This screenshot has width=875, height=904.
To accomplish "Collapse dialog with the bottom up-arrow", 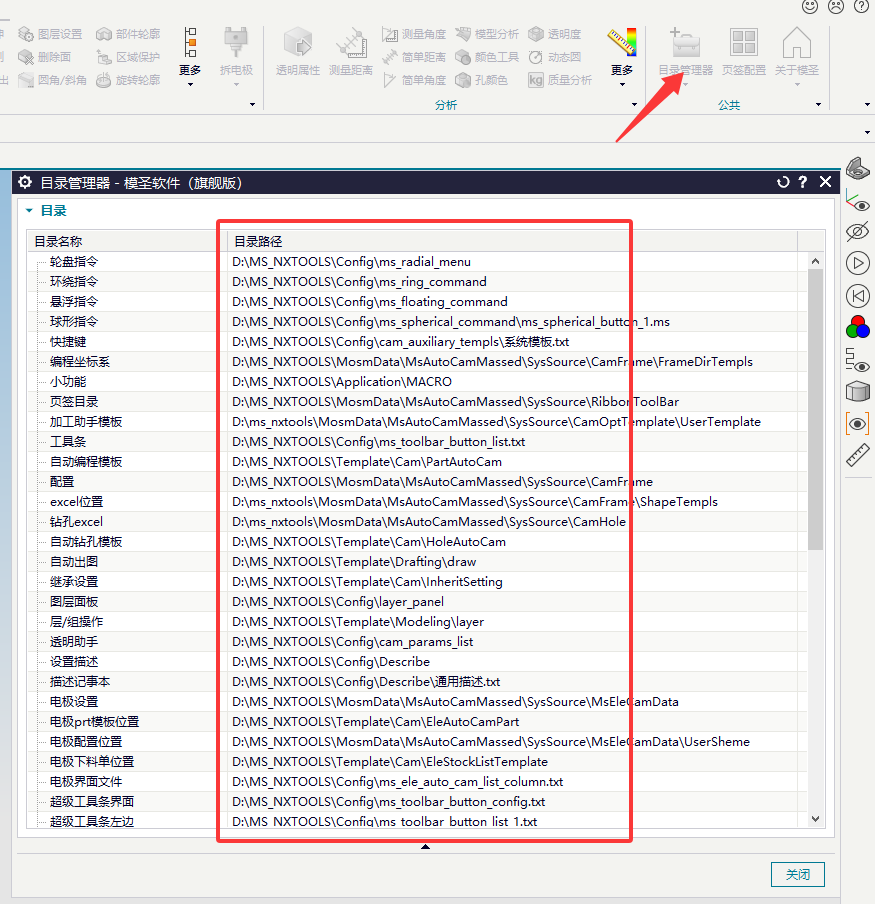I will [x=425, y=846].
